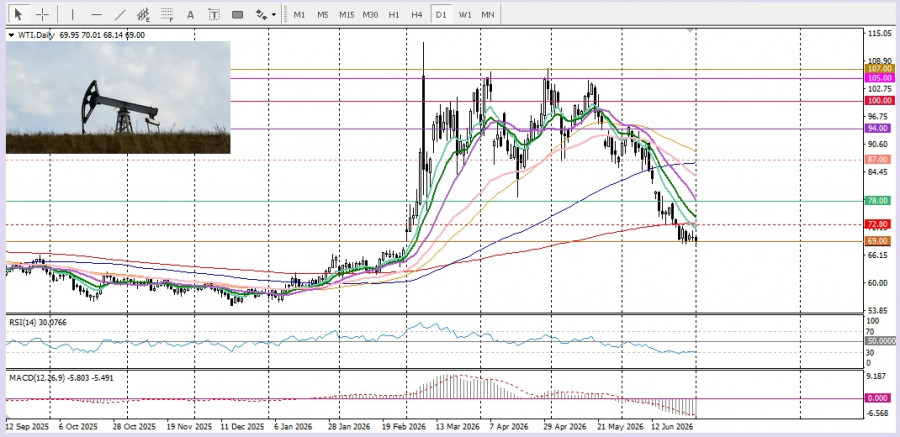Select the equidistant channel tool

[143, 14]
